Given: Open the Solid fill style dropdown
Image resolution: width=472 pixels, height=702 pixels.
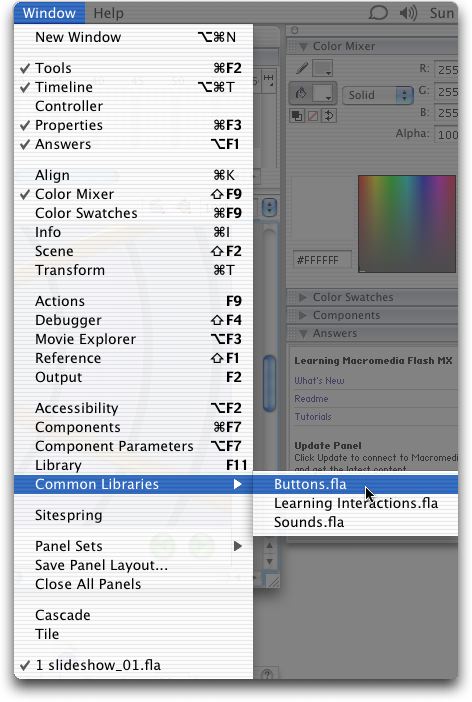Looking at the screenshot, I should pyautogui.click(x=377, y=95).
